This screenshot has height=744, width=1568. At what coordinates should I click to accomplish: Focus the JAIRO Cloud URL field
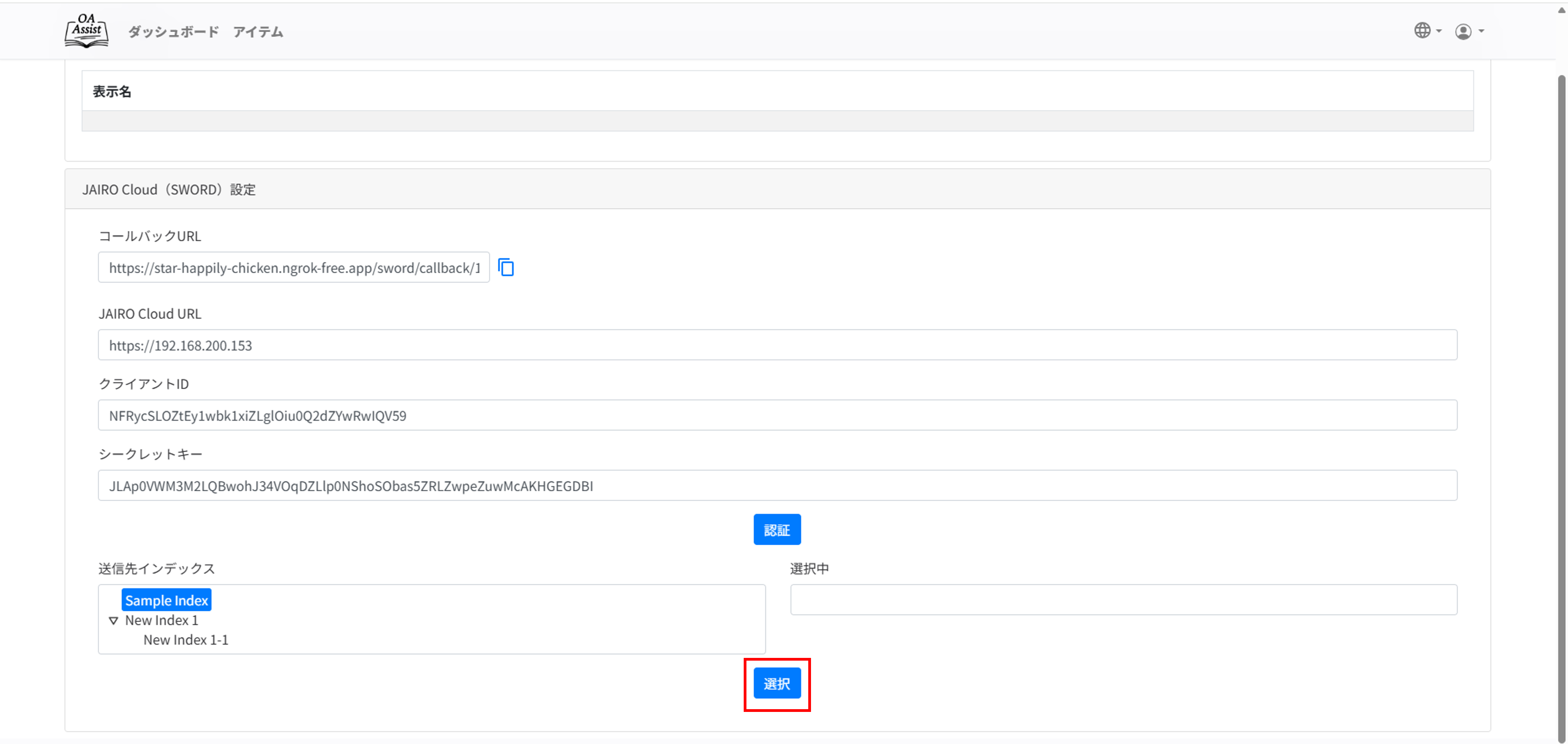pos(777,345)
